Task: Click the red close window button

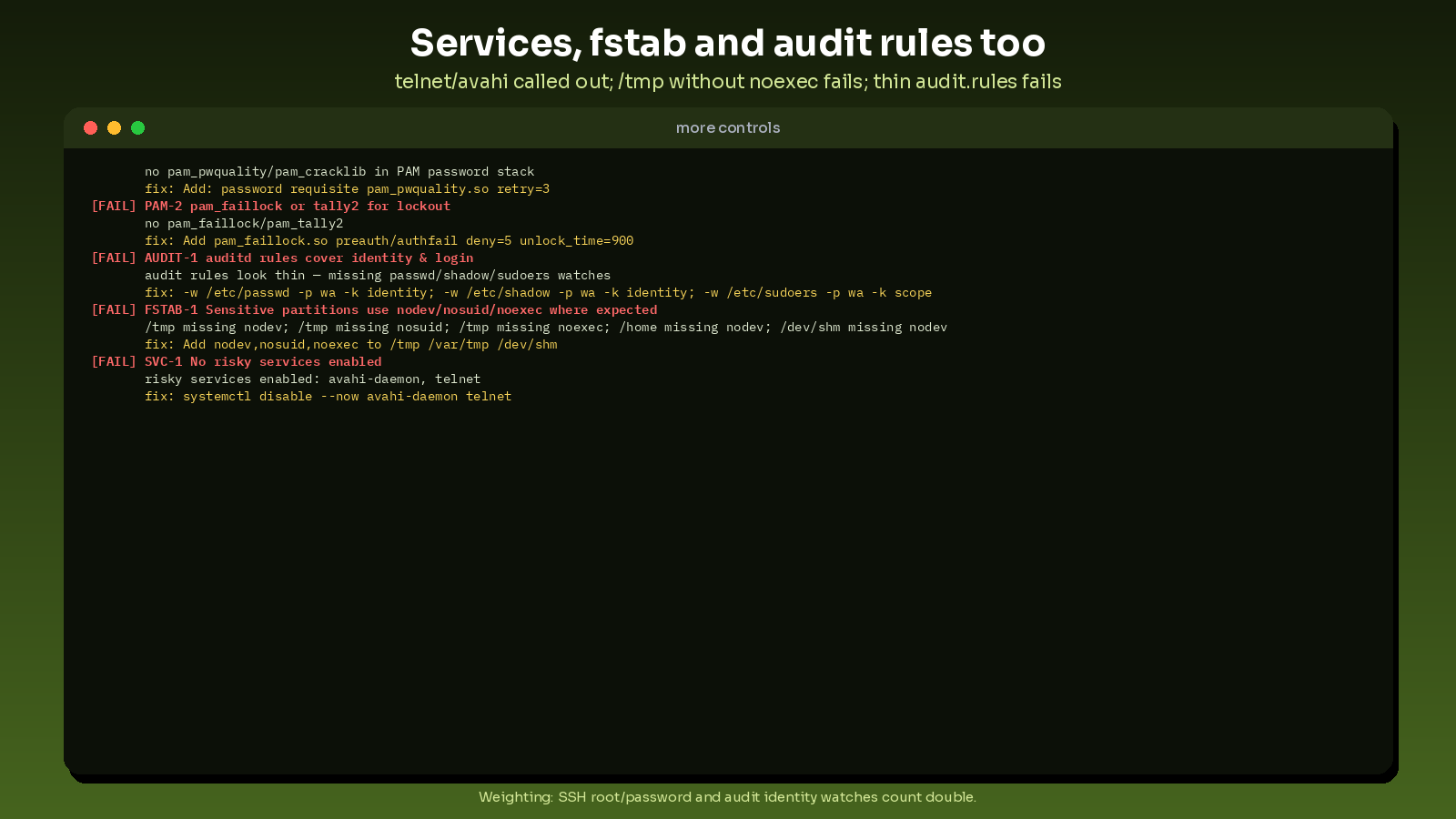Action: click(90, 127)
